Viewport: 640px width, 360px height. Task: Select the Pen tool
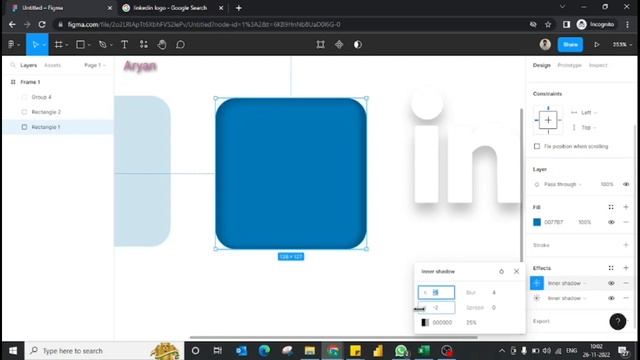(x=102, y=44)
